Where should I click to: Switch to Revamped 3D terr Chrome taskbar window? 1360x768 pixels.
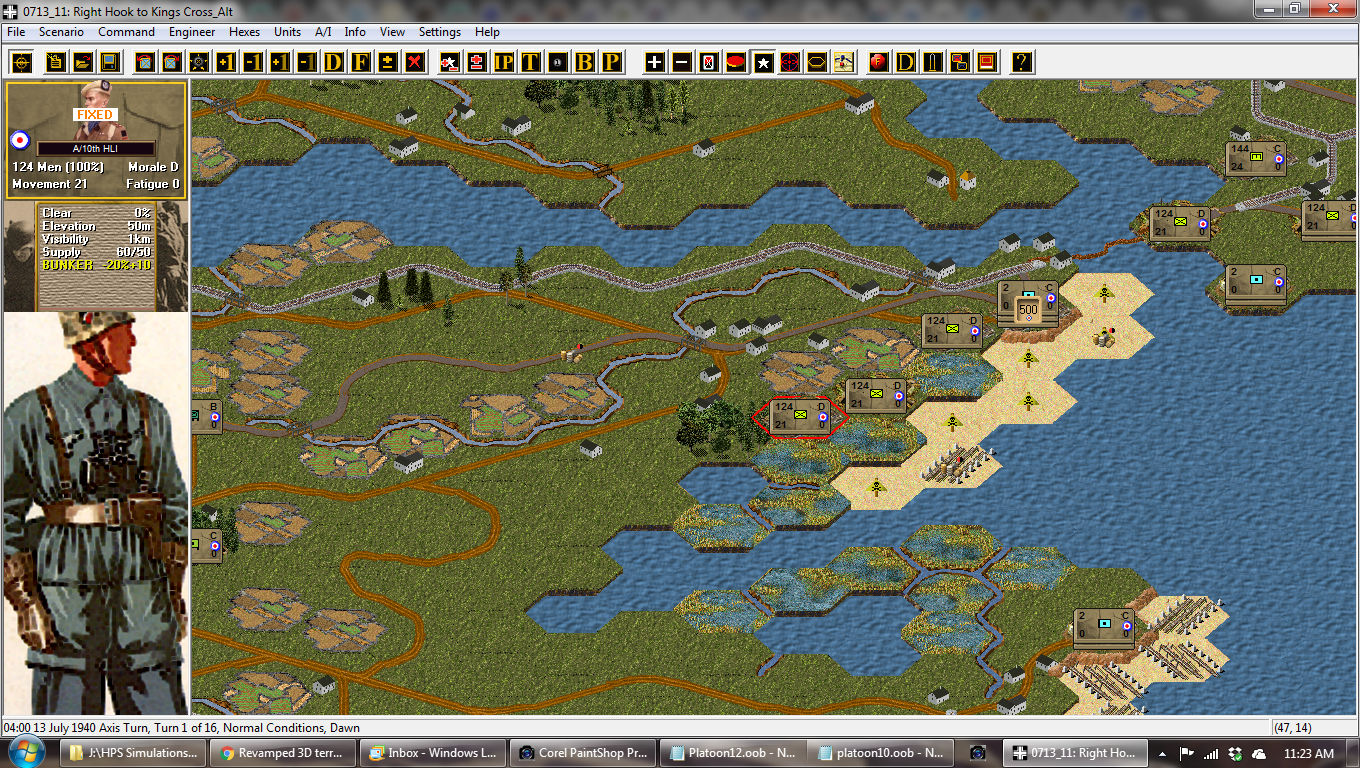tap(285, 753)
